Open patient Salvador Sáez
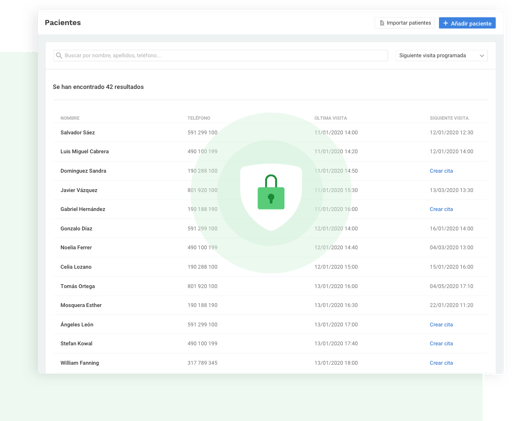 pos(77,133)
